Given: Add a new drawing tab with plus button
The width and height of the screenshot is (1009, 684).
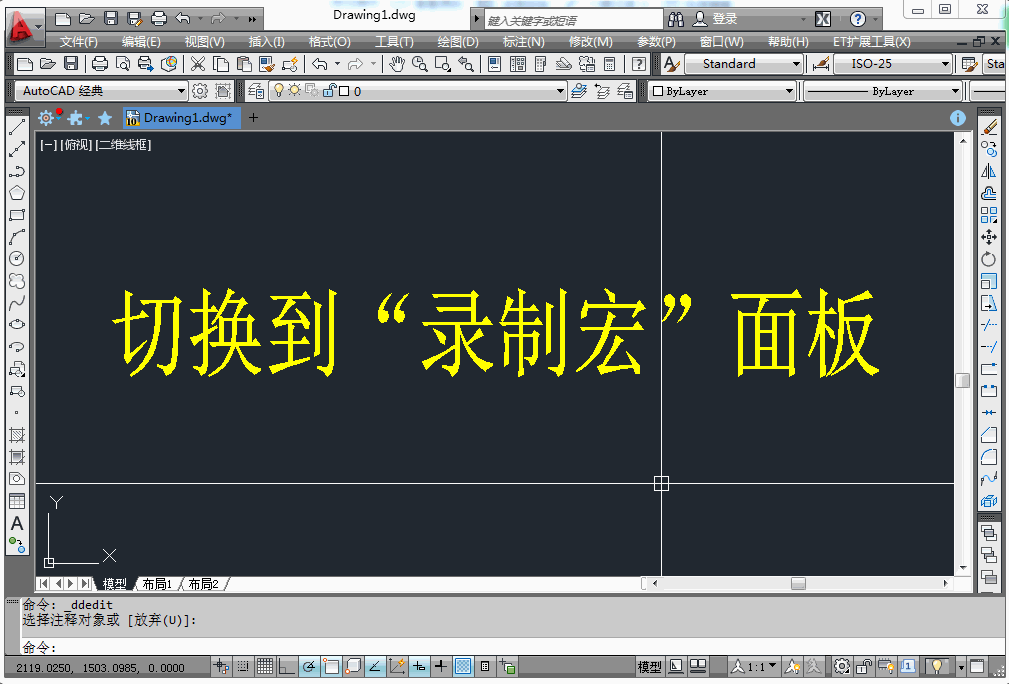Looking at the screenshot, I should pyautogui.click(x=254, y=118).
